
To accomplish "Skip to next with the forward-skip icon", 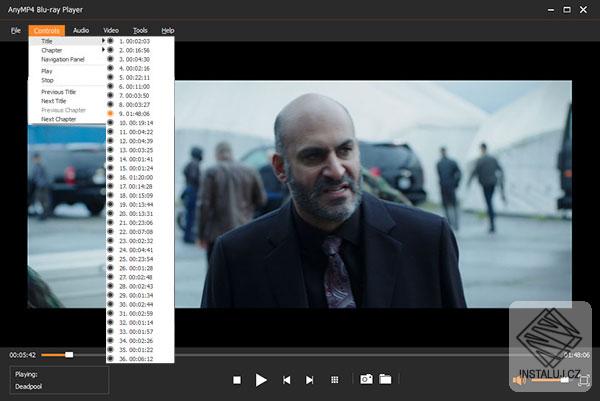I will click(x=310, y=380).
